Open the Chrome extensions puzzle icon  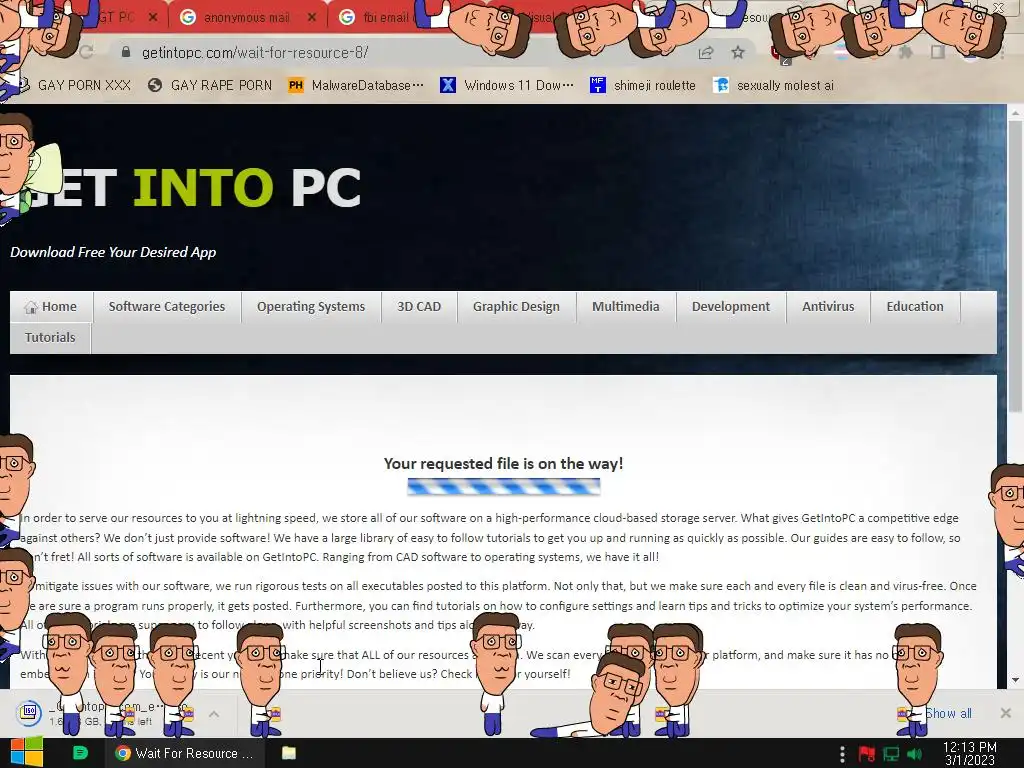point(906,52)
